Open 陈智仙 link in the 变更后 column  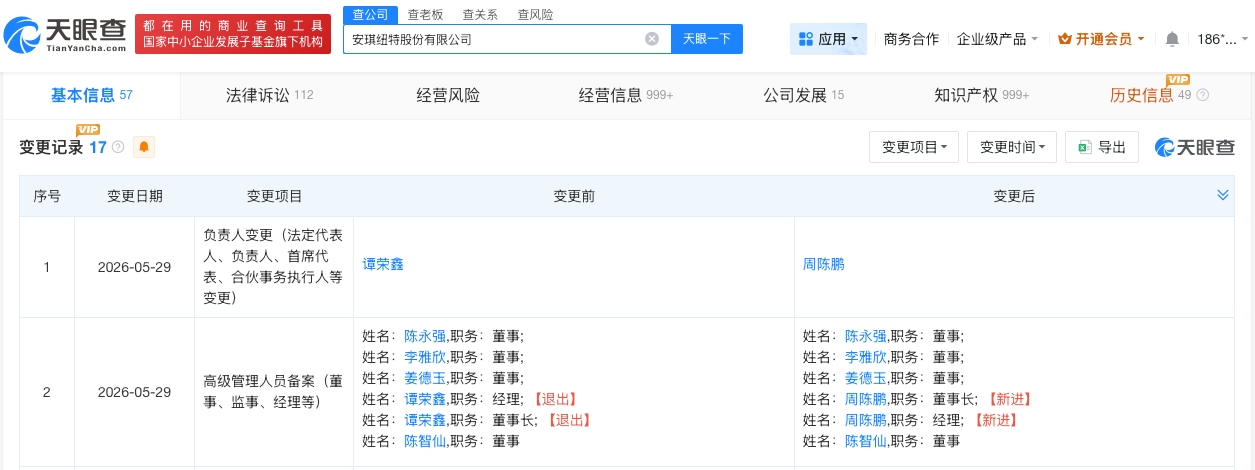coord(865,441)
